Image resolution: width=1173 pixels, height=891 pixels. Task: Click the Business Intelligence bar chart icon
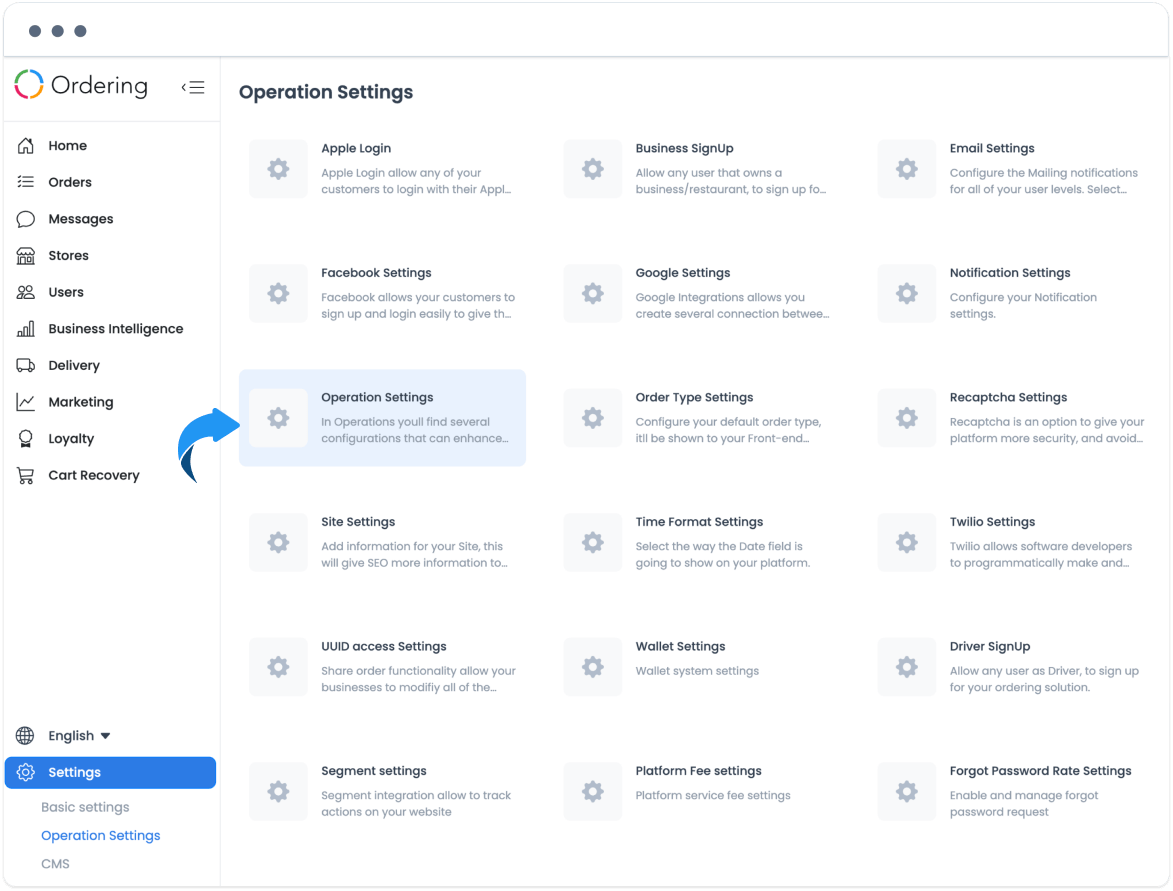(x=25, y=328)
